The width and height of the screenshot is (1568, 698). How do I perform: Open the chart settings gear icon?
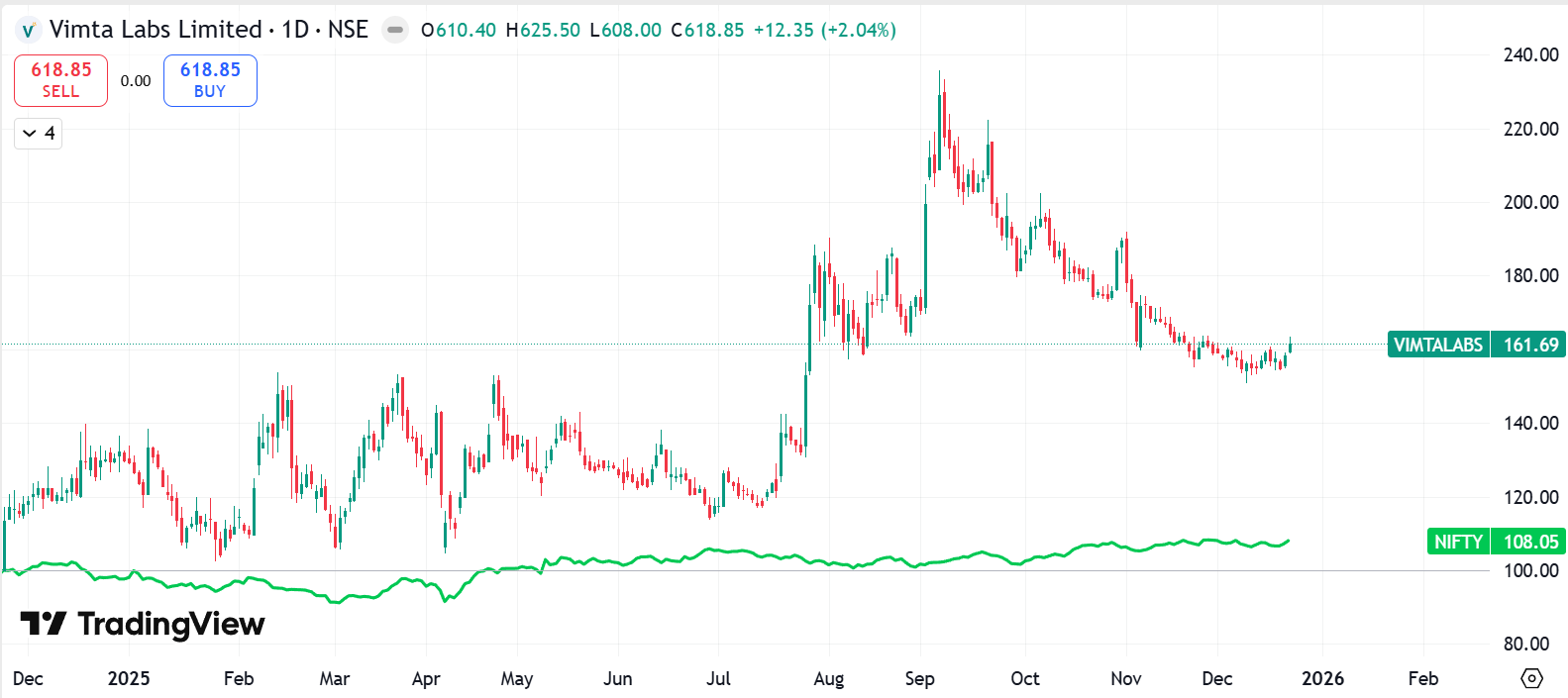(1531, 678)
